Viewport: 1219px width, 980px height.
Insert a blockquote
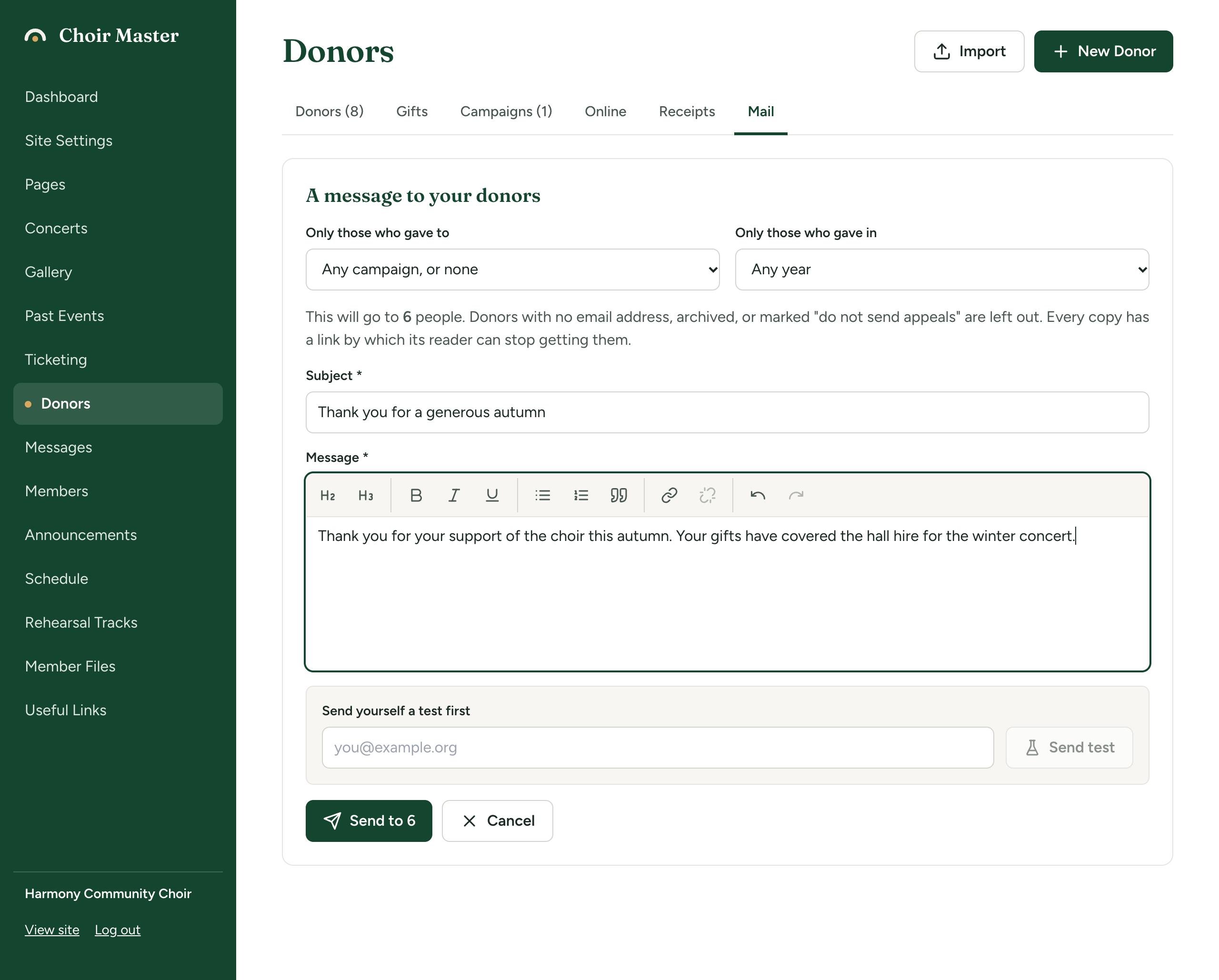coord(619,495)
